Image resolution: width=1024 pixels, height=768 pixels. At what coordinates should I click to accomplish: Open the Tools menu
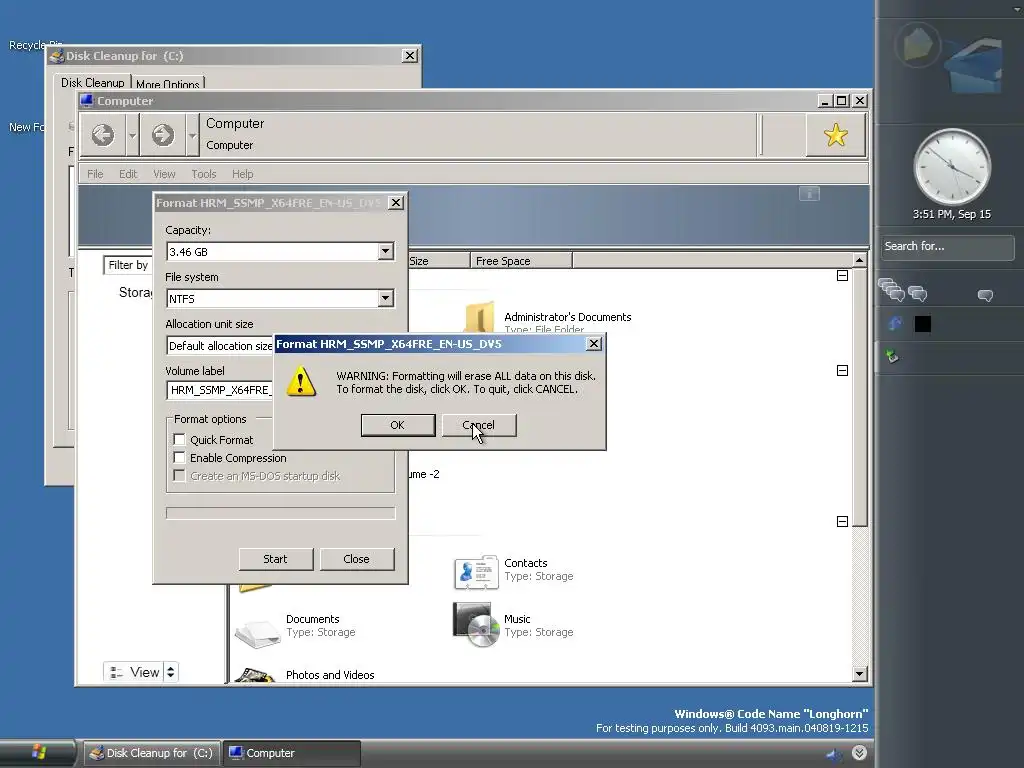click(204, 174)
